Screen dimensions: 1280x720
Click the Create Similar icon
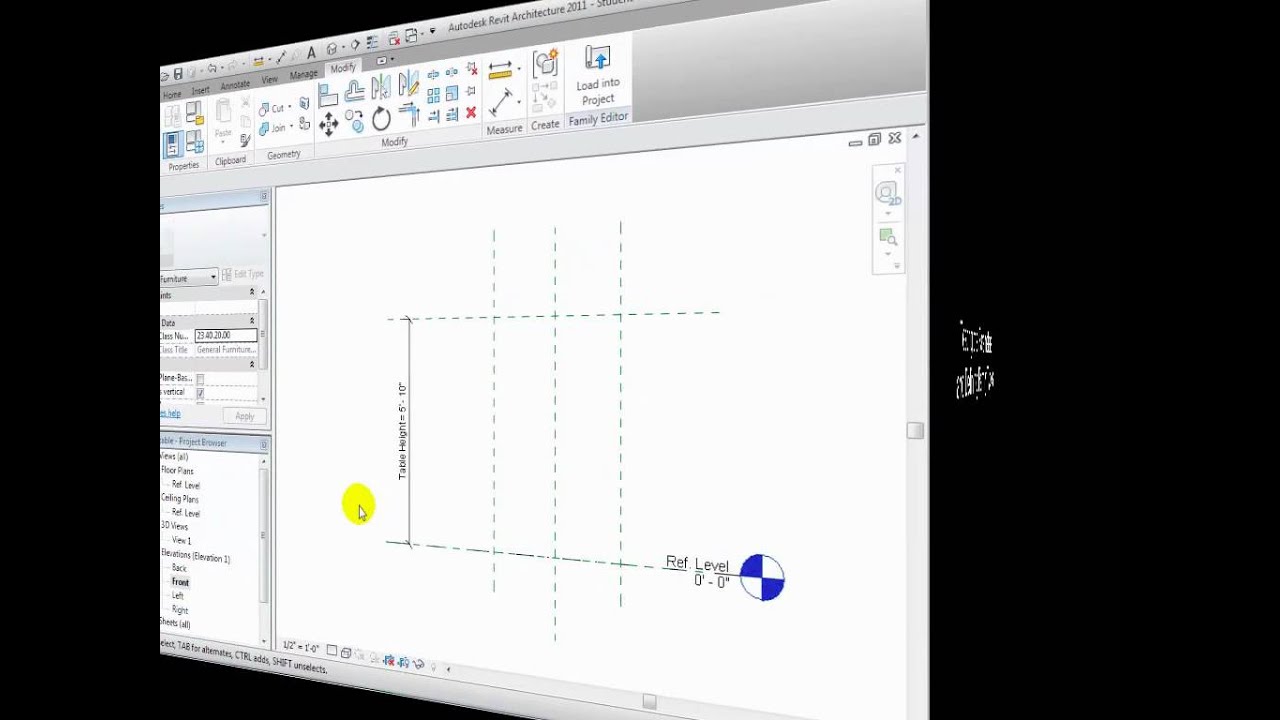point(545,62)
